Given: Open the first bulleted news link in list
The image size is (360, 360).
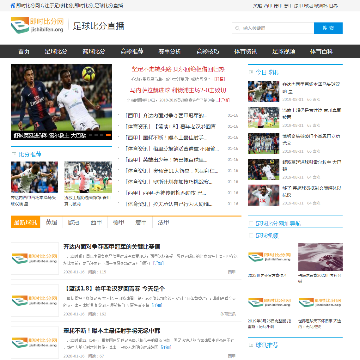Looking at the screenshot, I should click(x=166, y=116).
